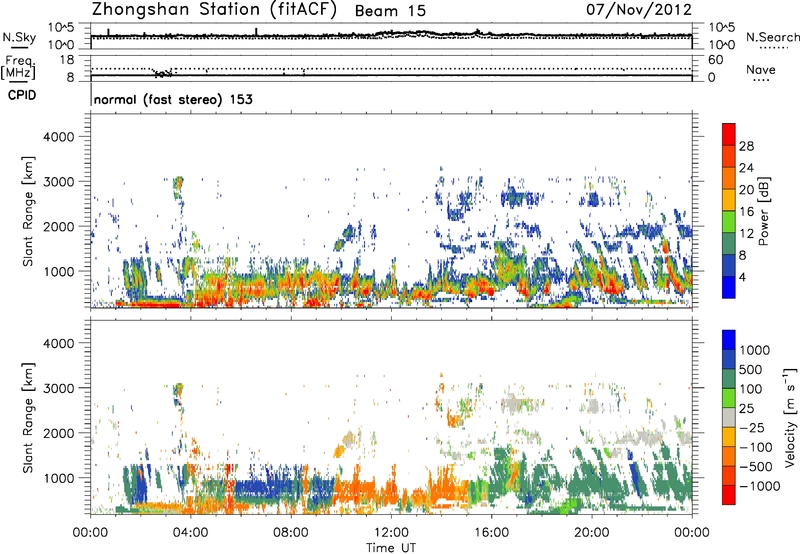Click "Slant Range [km]" label of velocity panel
The height and width of the screenshot is (554, 800).
tap(28, 417)
